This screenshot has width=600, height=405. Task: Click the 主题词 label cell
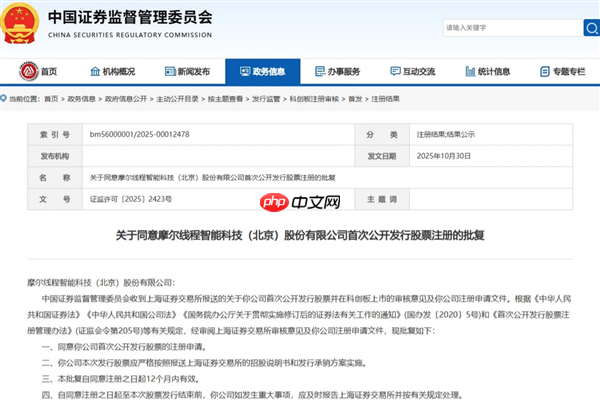[382, 199]
